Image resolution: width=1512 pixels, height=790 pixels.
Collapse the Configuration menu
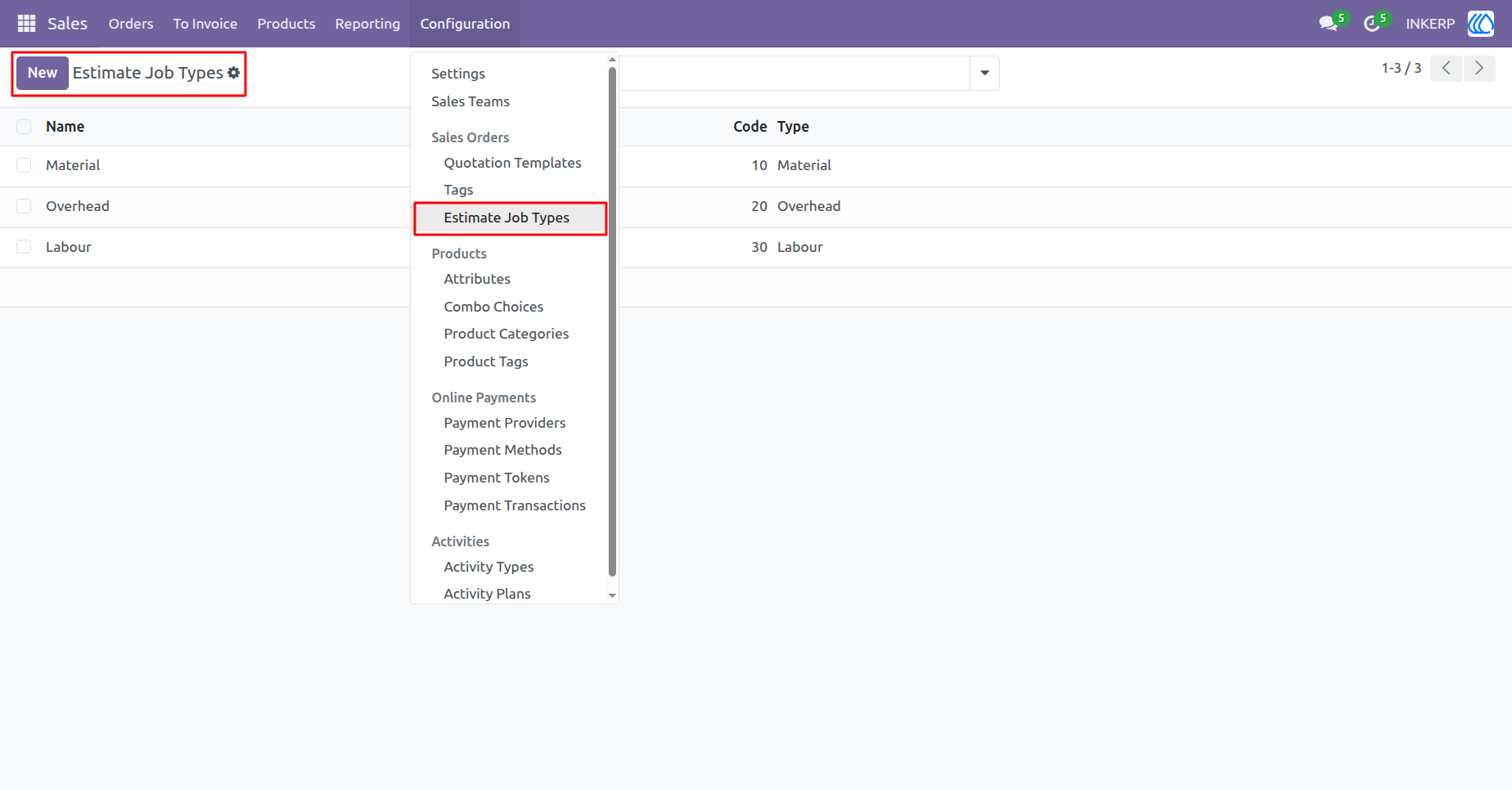(465, 24)
